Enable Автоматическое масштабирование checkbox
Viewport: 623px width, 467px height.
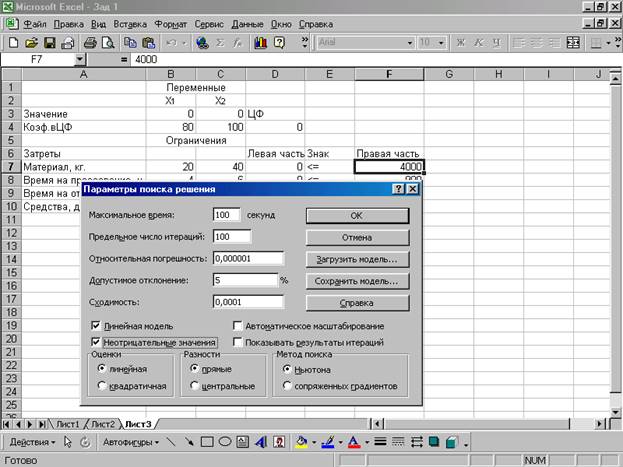pyautogui.click(x=238, y=326)
